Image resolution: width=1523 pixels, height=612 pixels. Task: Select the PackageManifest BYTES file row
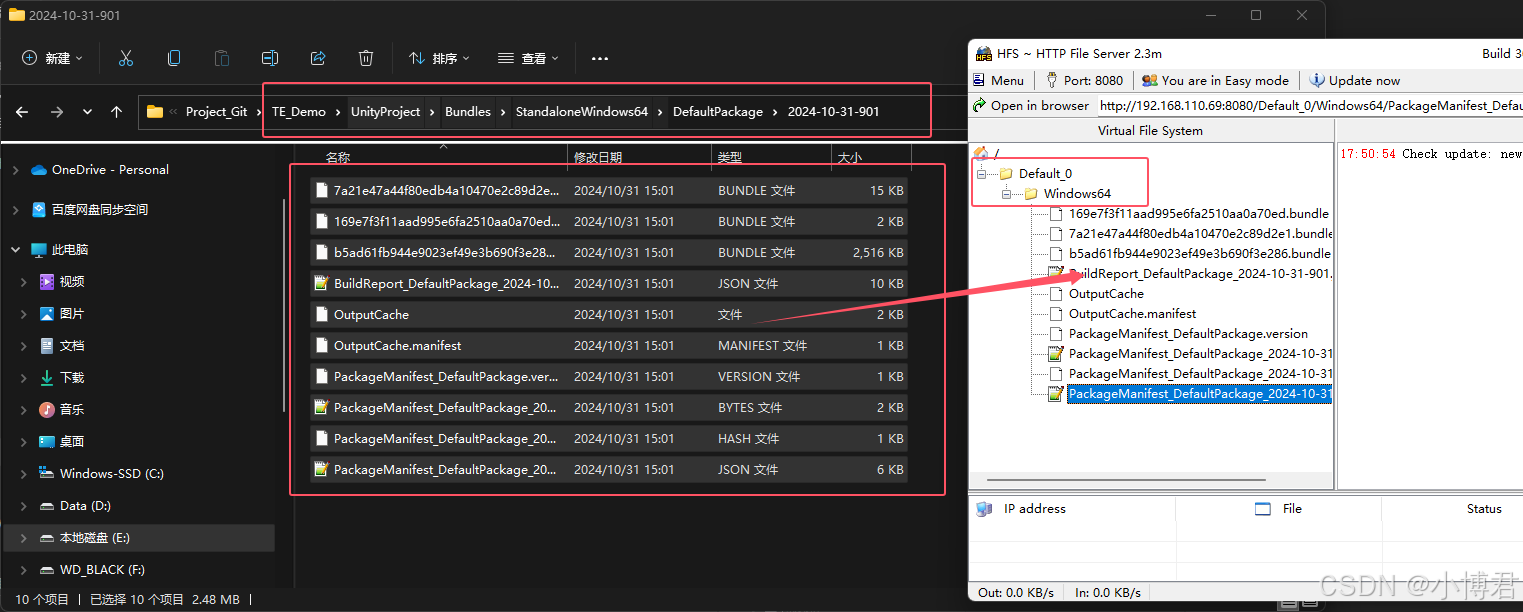pos(608,407)
